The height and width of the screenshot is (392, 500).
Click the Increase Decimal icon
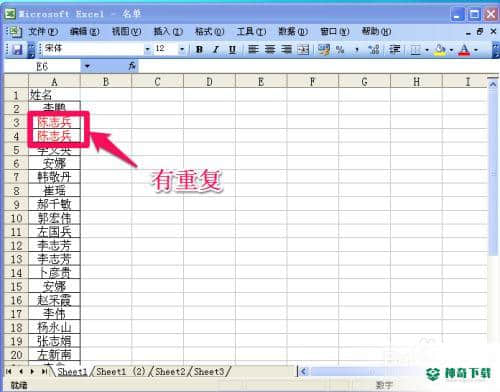click(x=374, y=50)
